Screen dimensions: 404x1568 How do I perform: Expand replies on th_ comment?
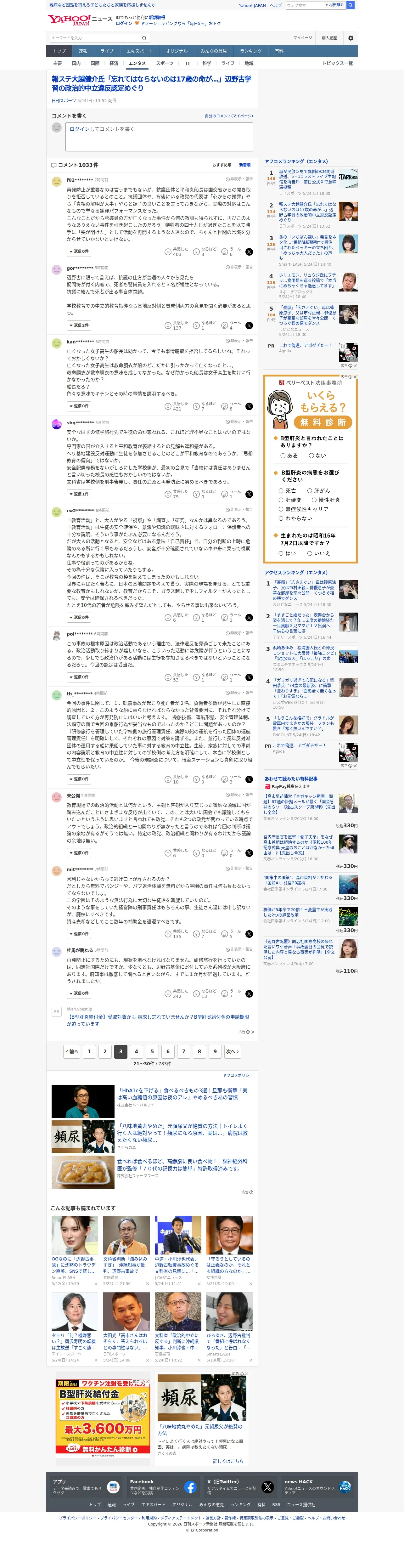79,779
